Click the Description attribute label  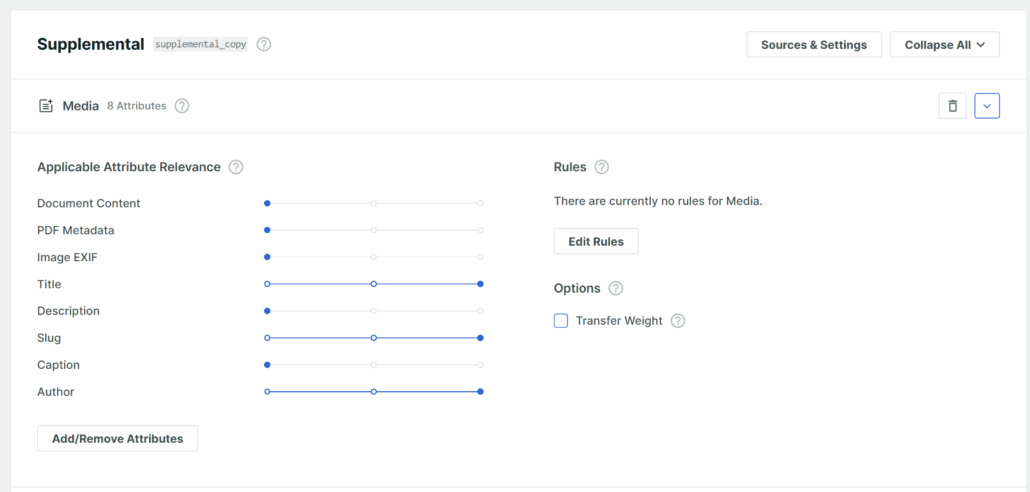pos(68,311)
